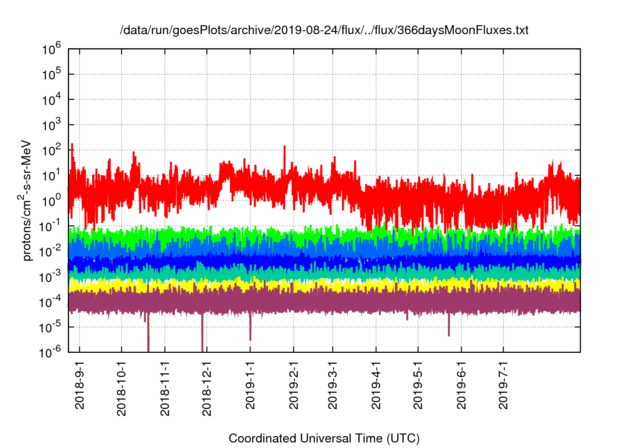Viewport: 640px width, 448px height.
Task: Click the file path title above the plot
Action: point(323,31)
